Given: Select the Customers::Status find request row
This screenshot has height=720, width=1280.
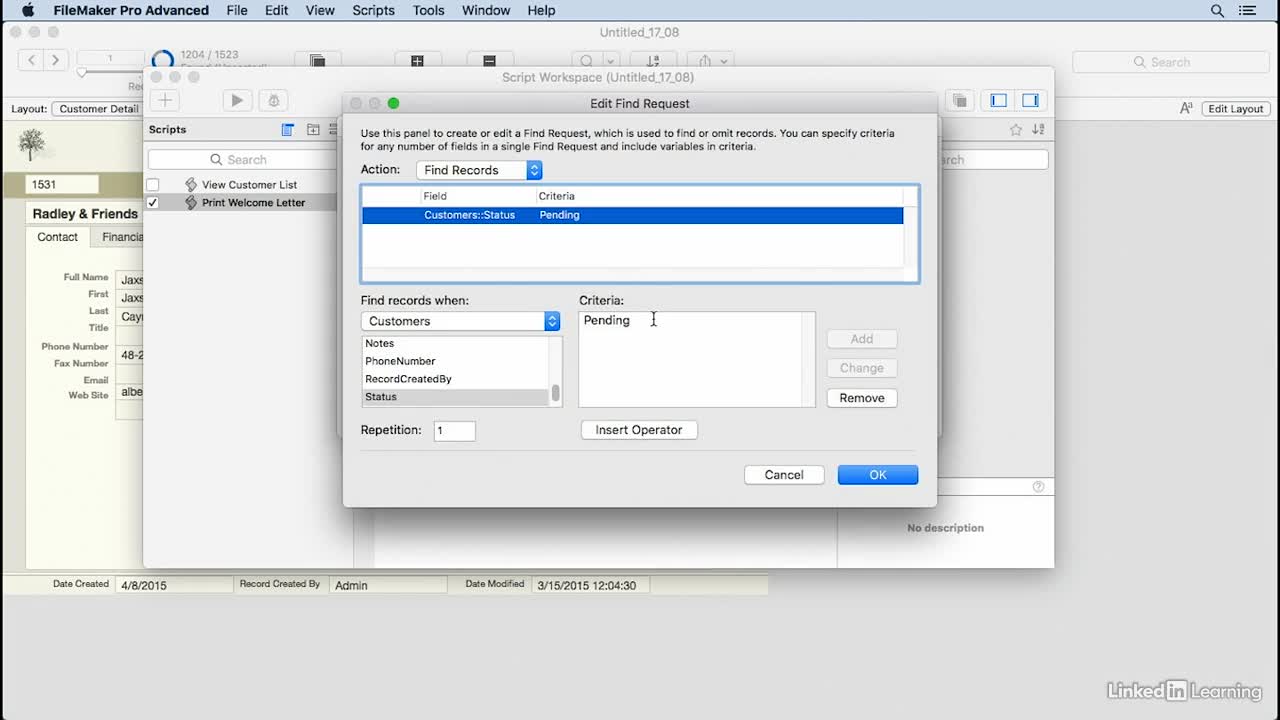Looking at the screenshot, I should click(633, 215).
